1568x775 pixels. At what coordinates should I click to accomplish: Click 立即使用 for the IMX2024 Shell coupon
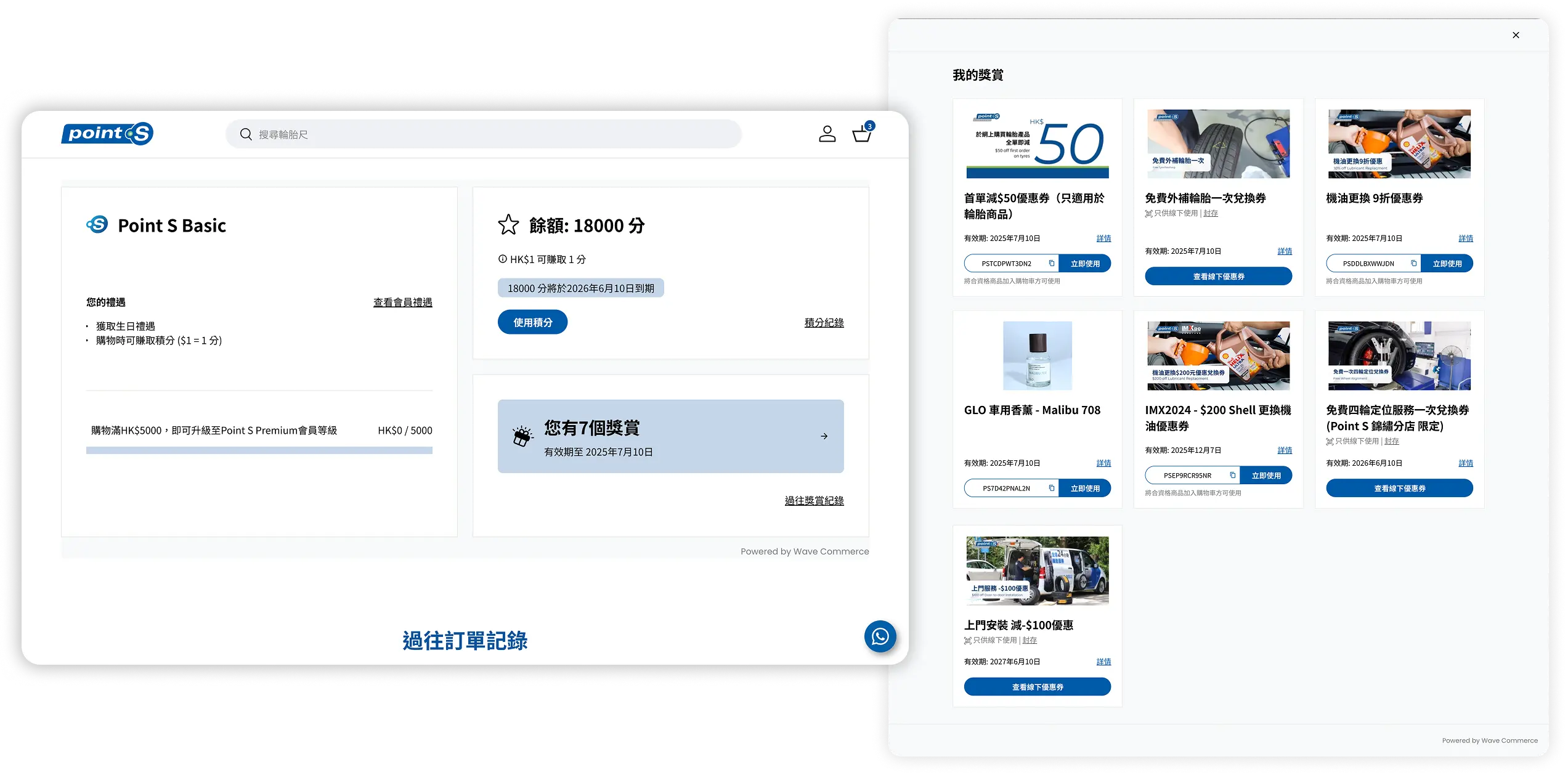1266,476
